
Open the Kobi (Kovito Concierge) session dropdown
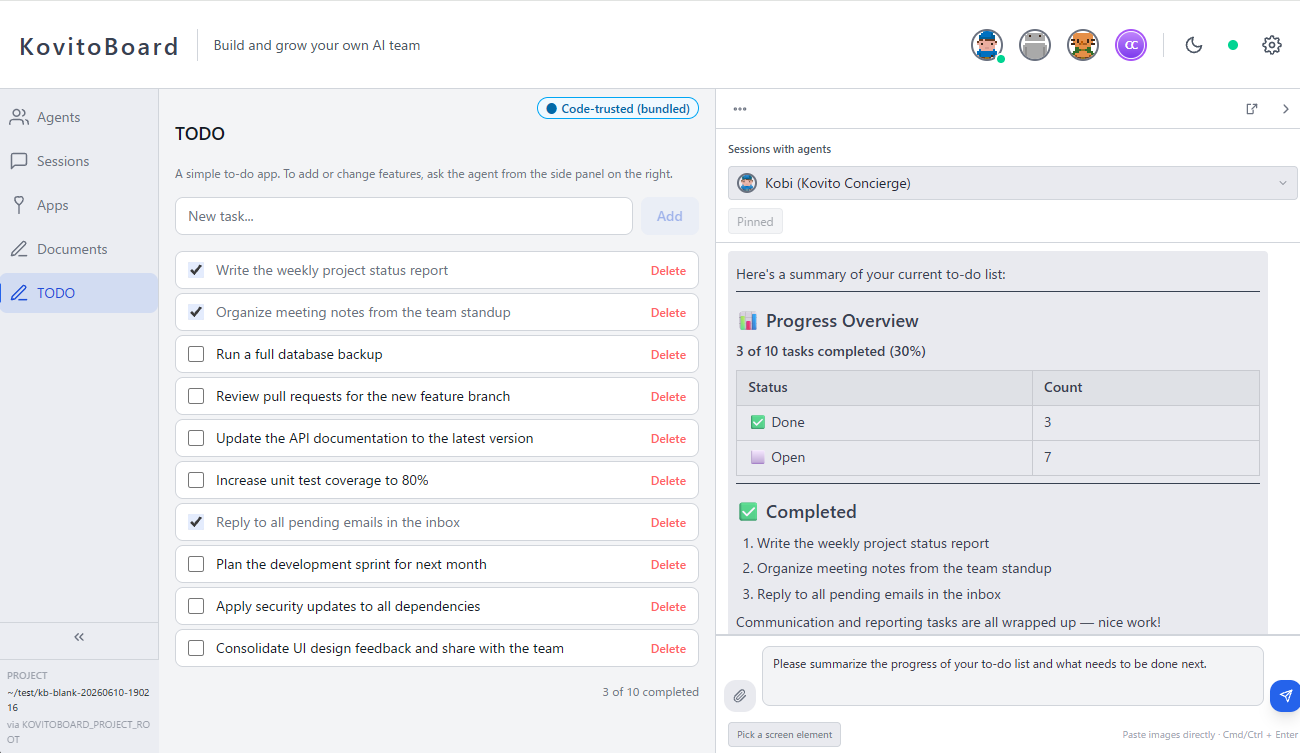[x=1012, y=183]
